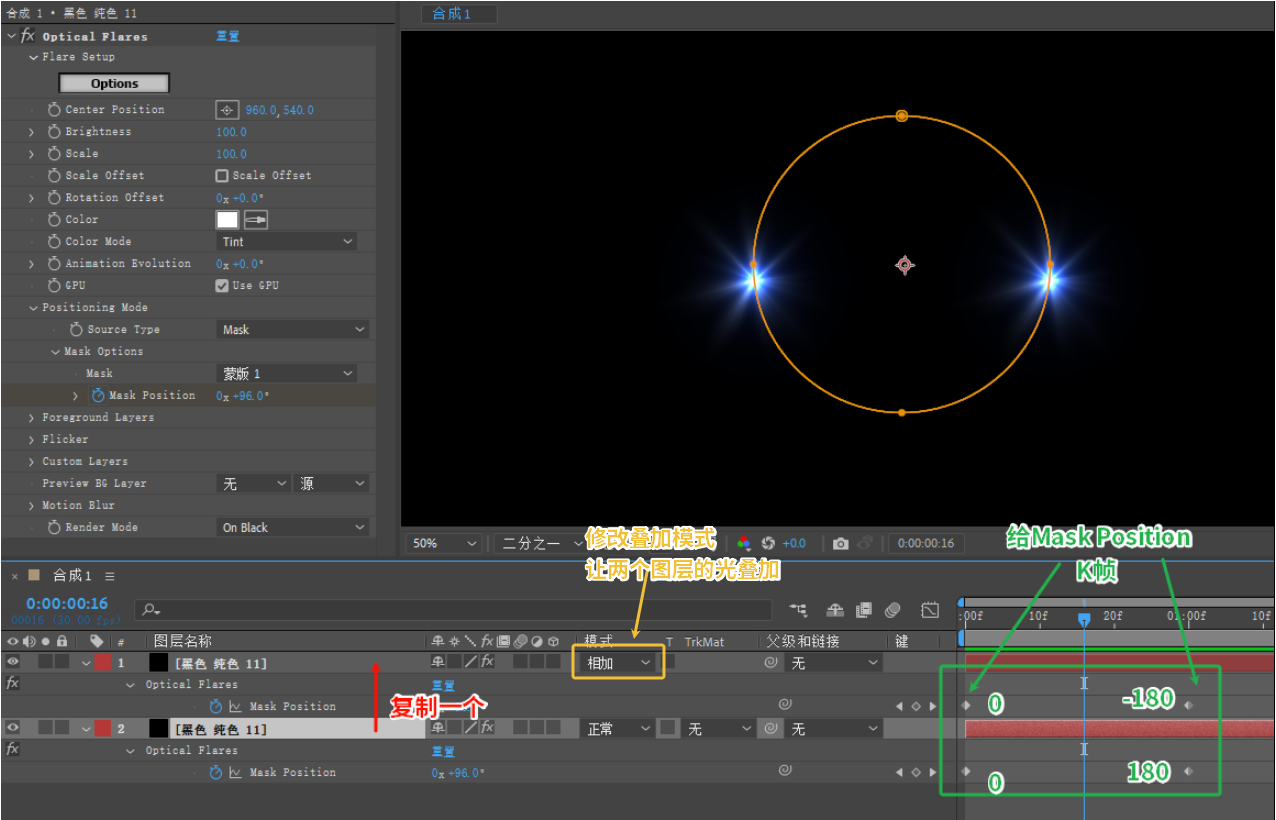Click layer 1 Optical Flares 重置 link
The width and height of the screenshot is (1276, 820).
(x=443, y=685)
